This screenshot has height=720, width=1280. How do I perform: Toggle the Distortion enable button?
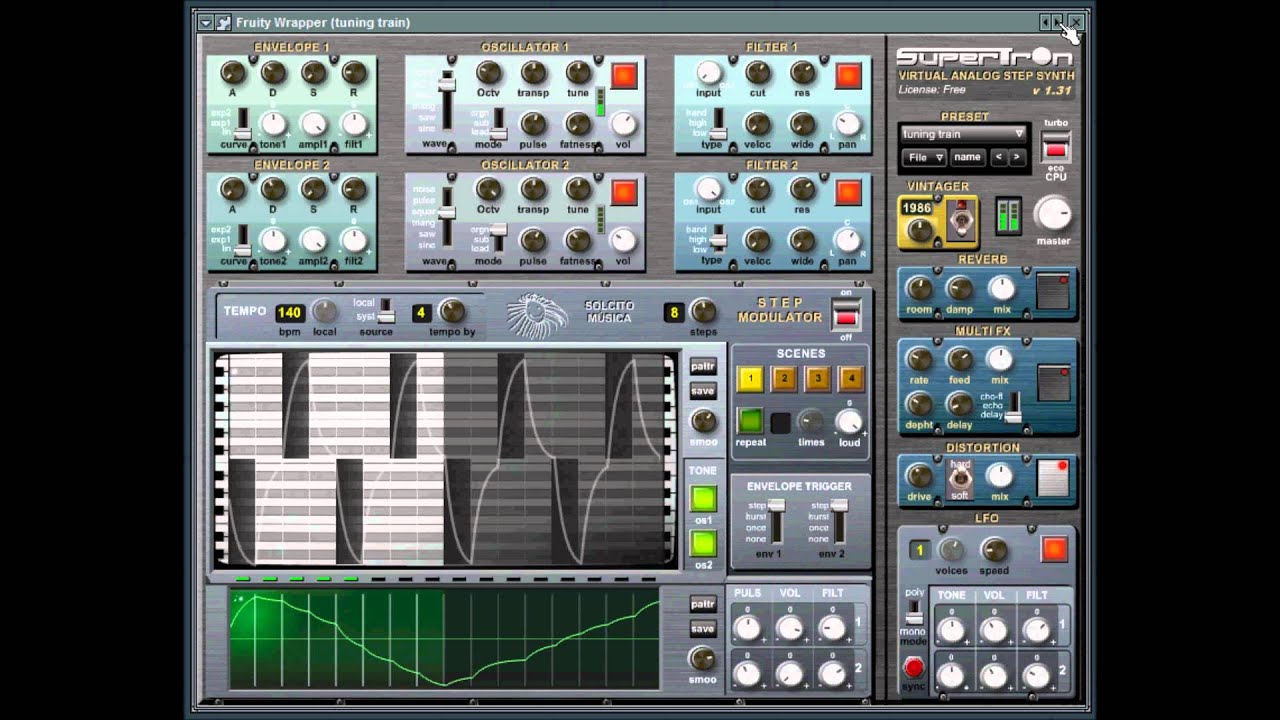[x=1053, y=477]
